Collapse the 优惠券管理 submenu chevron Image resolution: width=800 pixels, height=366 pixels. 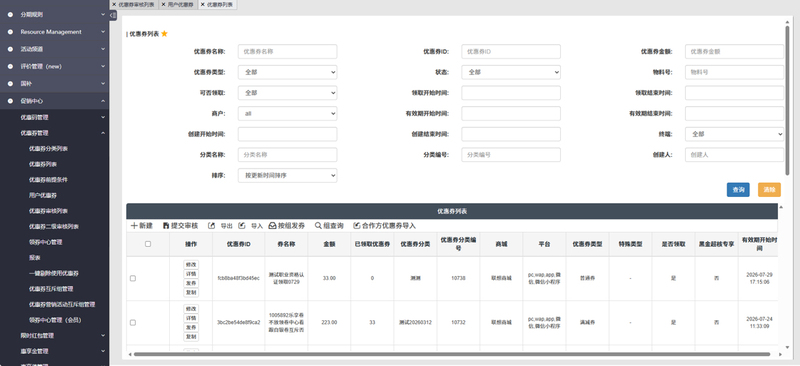(103, 133)
